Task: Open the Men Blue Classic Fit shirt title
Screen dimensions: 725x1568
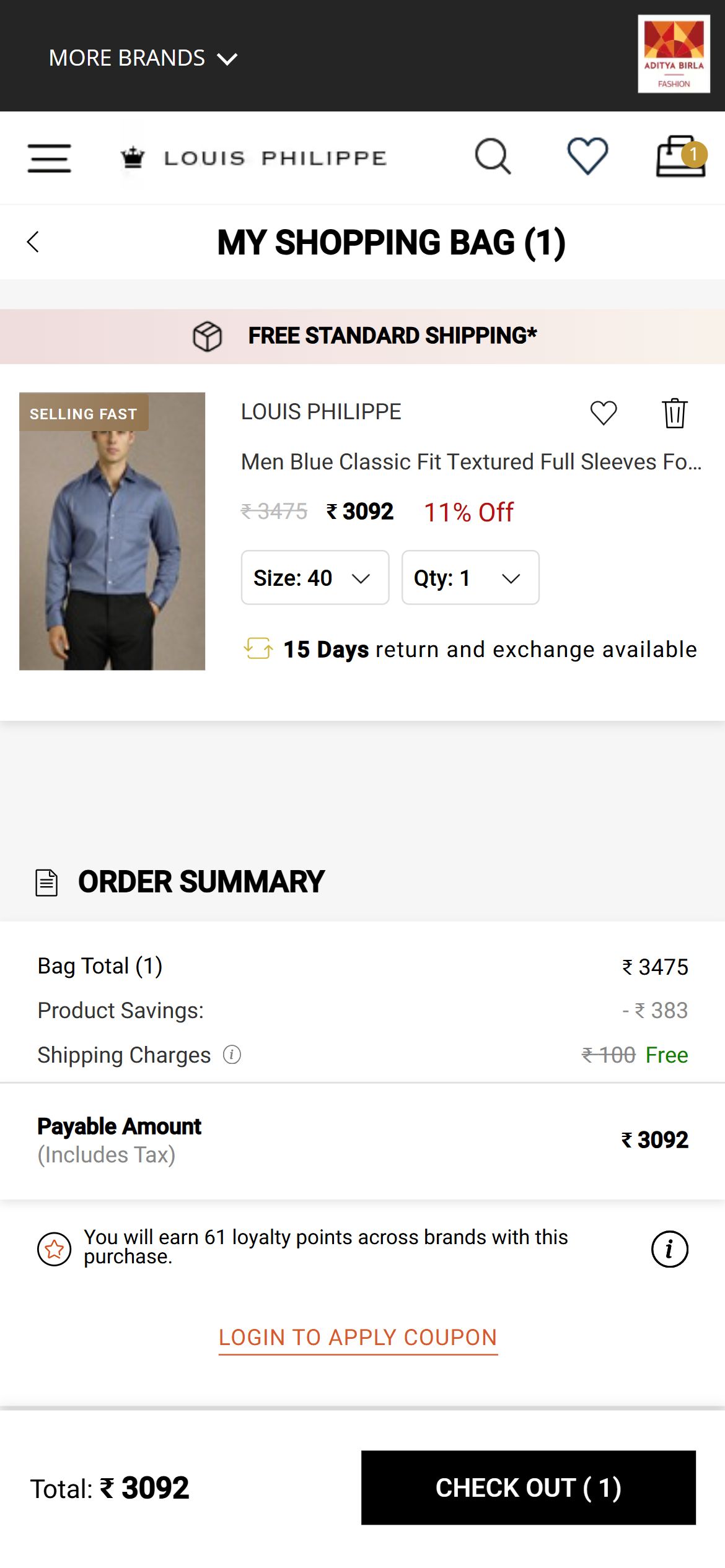Action: (471, 461)
